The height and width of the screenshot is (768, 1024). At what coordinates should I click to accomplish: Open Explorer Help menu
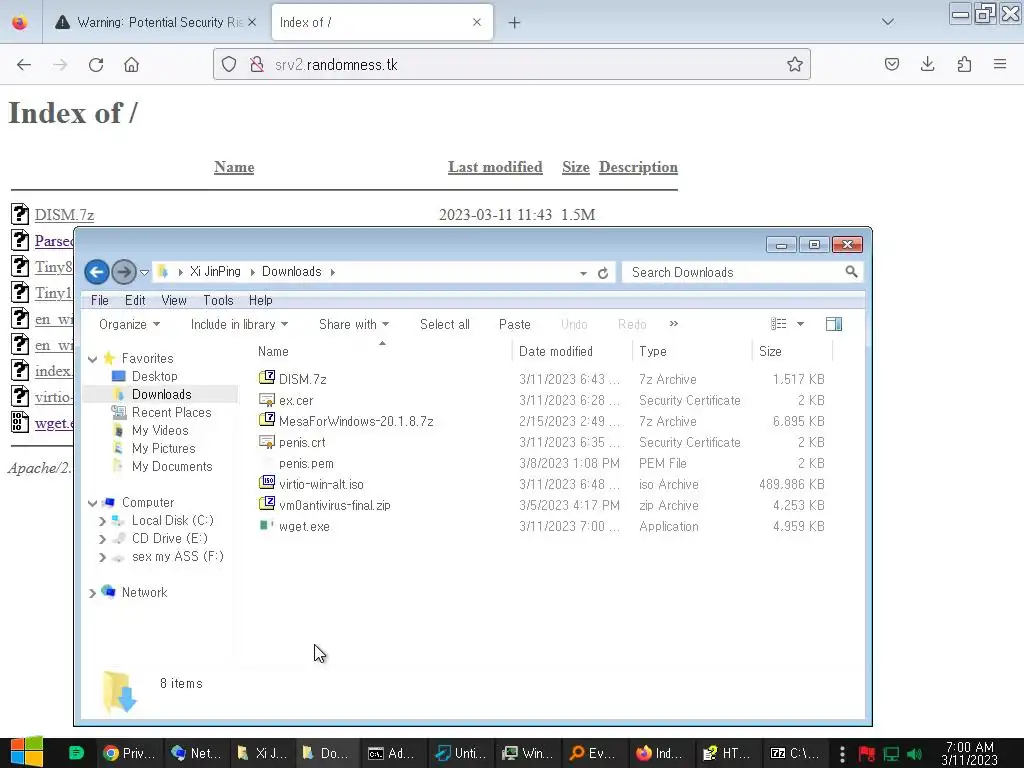click(261, 300)
